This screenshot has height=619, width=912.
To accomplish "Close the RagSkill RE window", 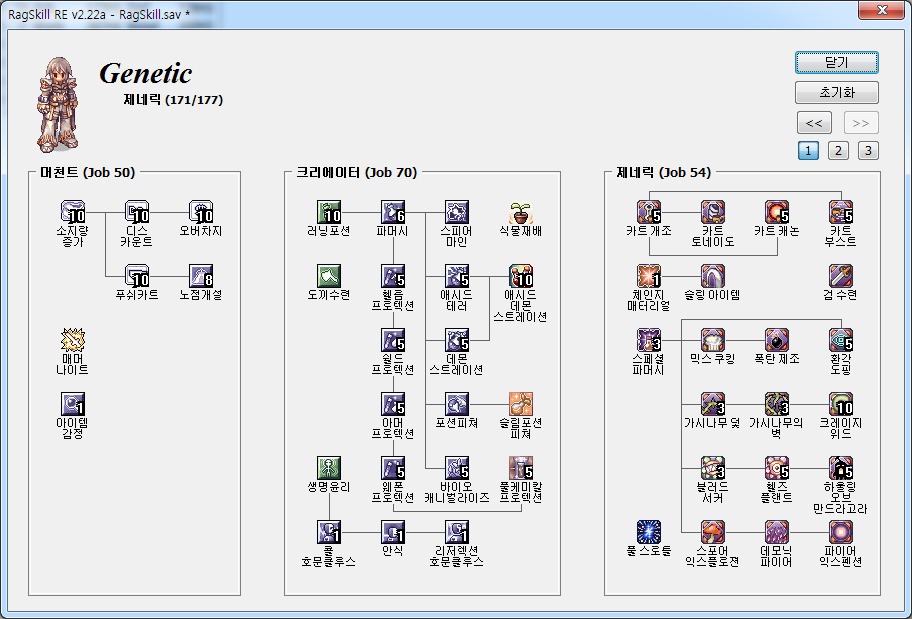I will coord(882,10).
